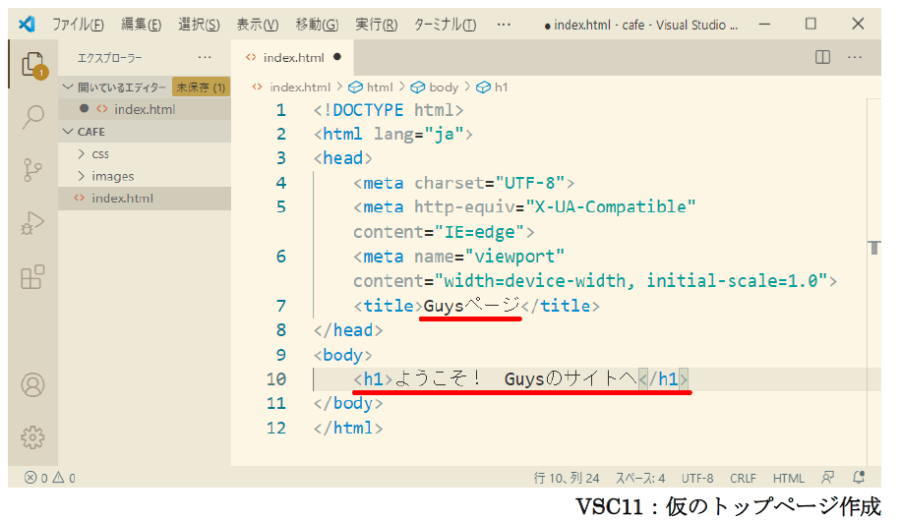This screenshot has height=520, width=900.
Task: Click the closing </html> tag
Action: coord(348,428)
